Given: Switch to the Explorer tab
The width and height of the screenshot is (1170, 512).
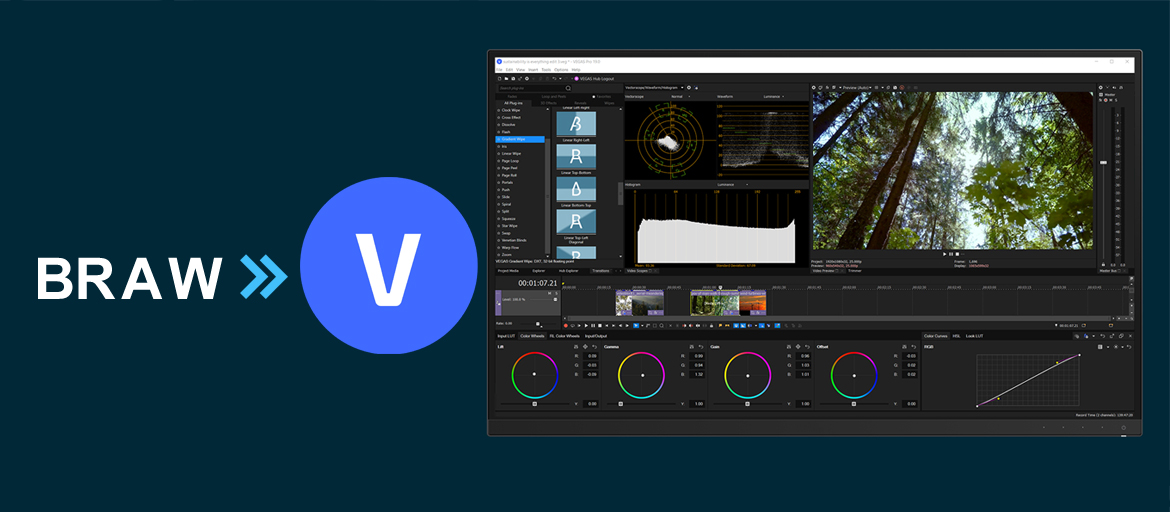Looking at the screenshot, I should [x=539, y=271].
